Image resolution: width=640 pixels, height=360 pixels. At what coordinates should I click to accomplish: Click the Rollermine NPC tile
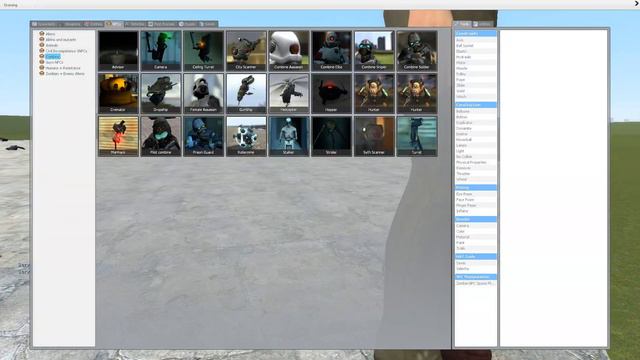[246, 136]
